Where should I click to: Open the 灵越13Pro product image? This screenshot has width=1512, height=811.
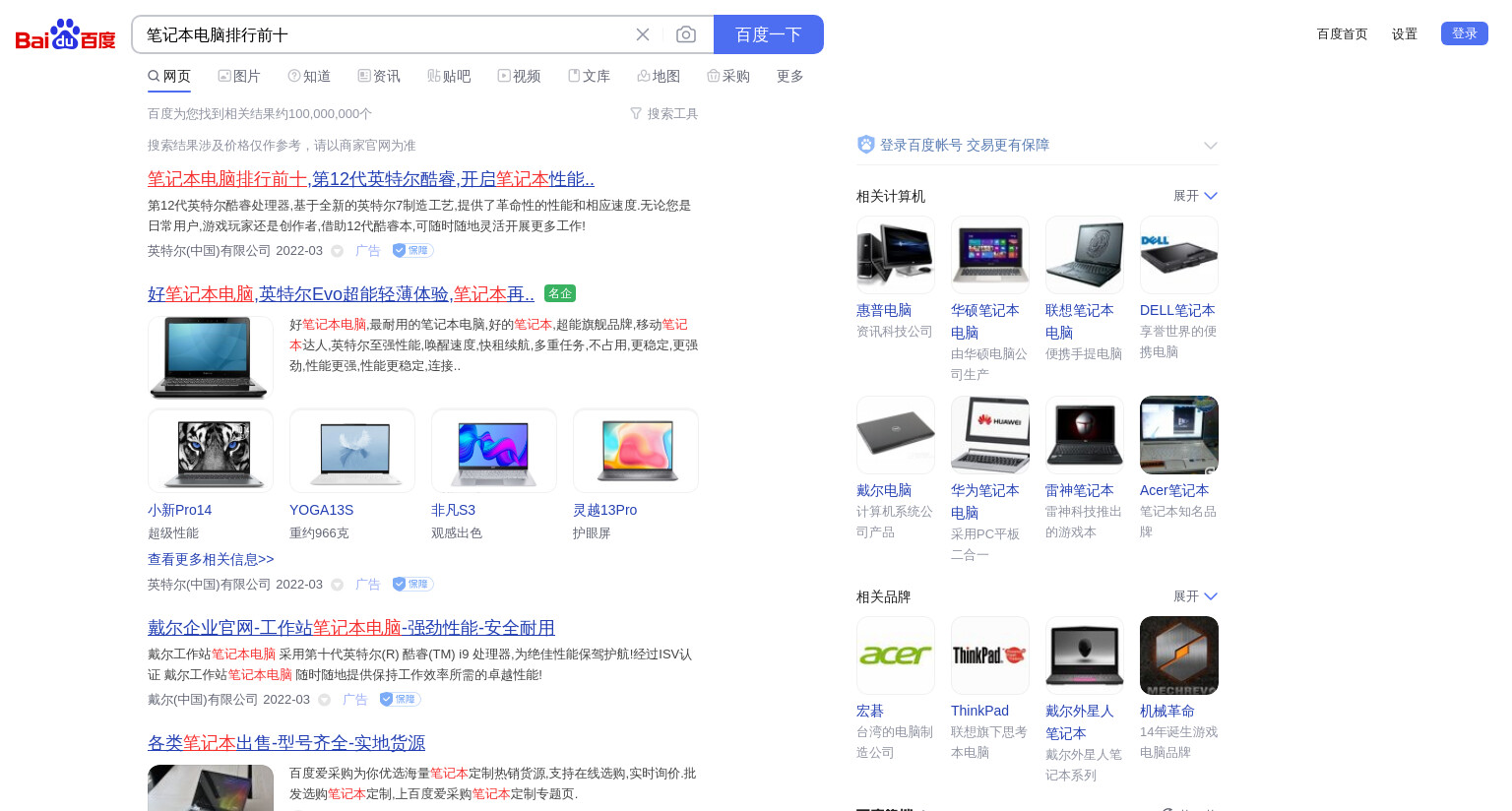point(636,451)
